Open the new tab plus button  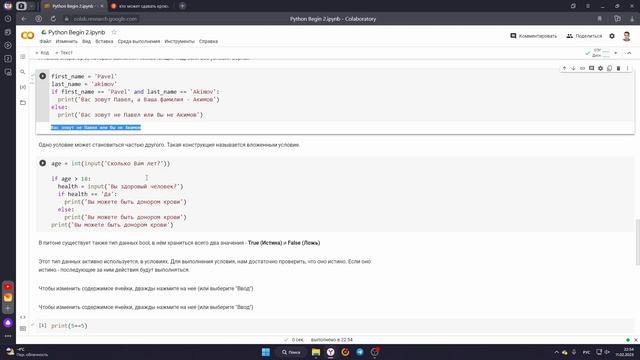(182, 6)
